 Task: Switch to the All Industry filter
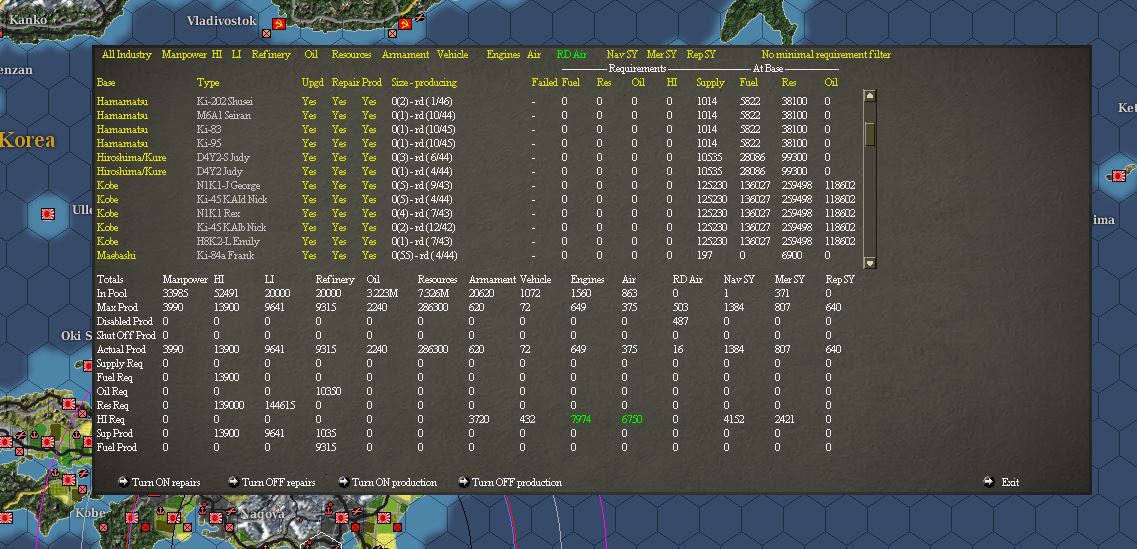coord(126,54)
